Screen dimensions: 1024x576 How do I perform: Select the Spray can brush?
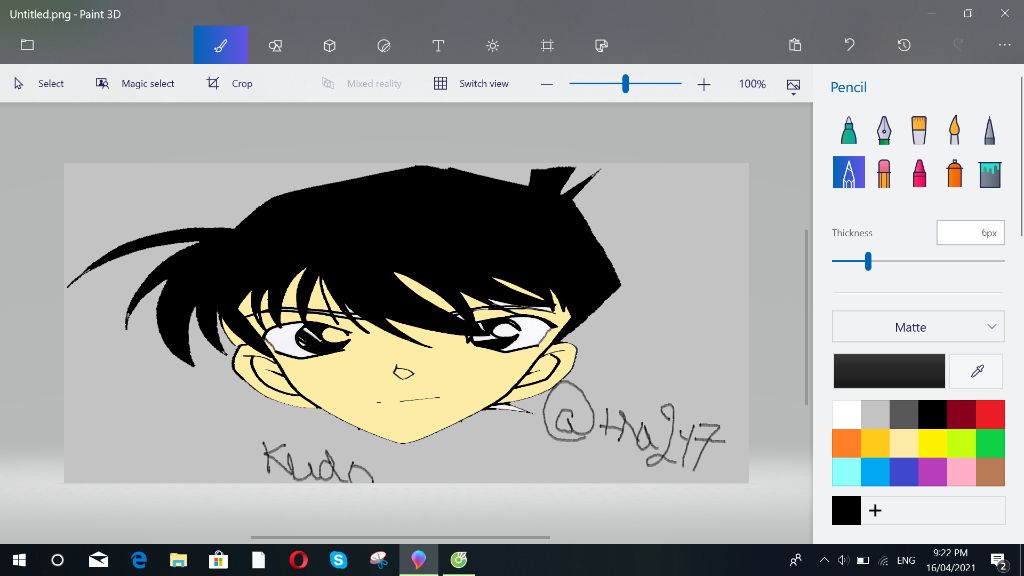point(954,173)
